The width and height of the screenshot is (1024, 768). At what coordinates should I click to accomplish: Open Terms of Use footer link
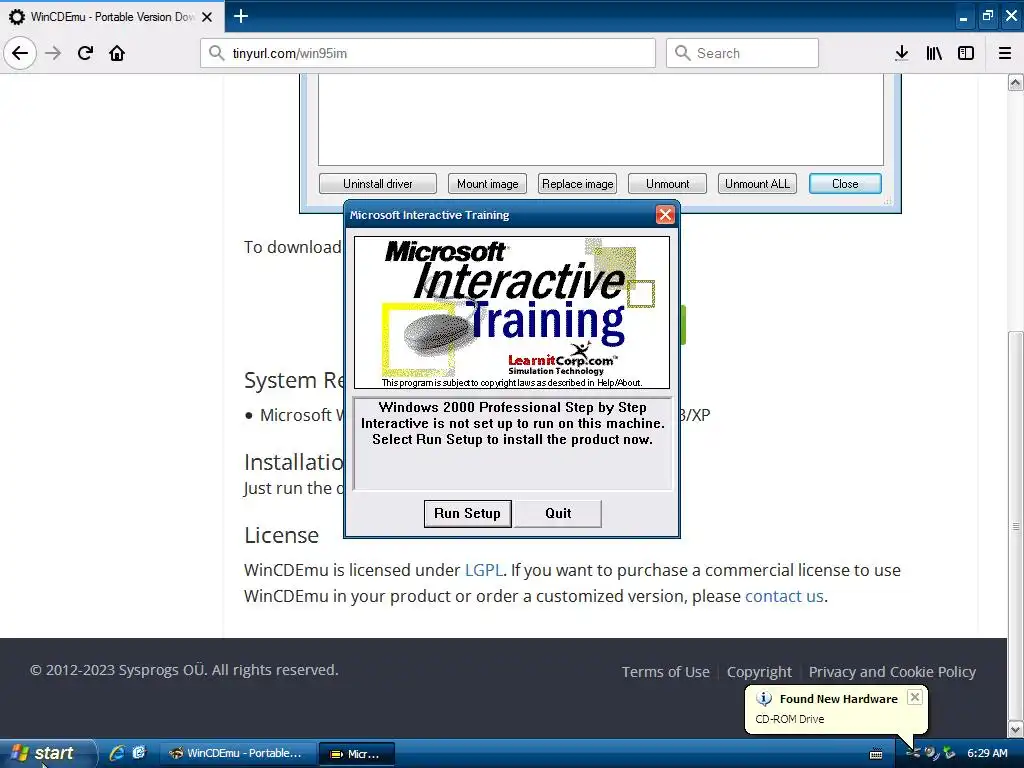[665, 671]
